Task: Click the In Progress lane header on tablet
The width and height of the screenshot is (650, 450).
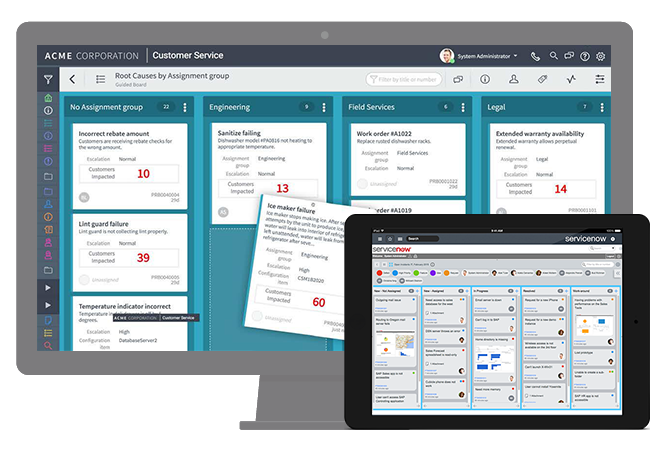Action: coord(496,291)
